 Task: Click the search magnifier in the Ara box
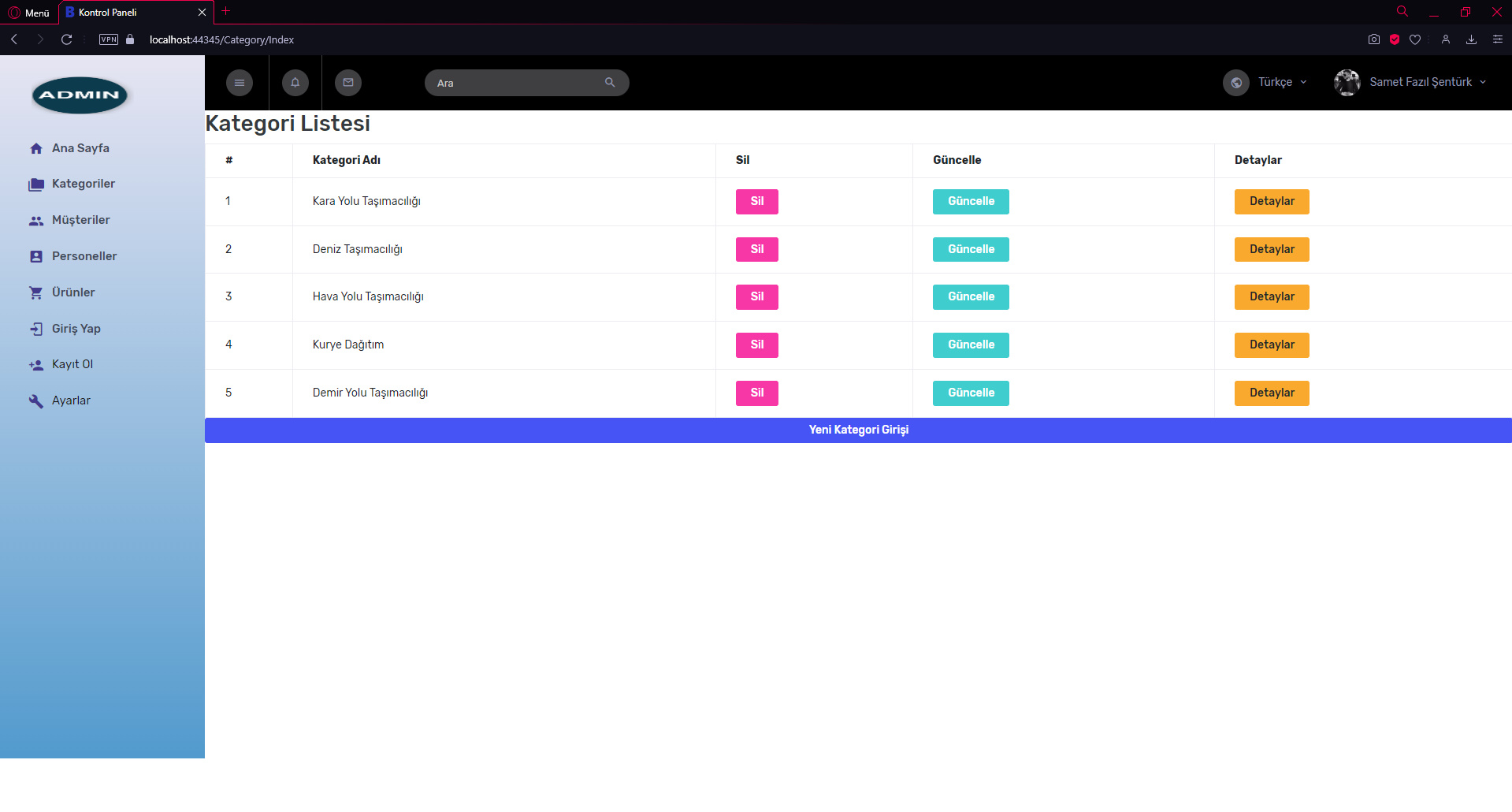click(609, 82)
